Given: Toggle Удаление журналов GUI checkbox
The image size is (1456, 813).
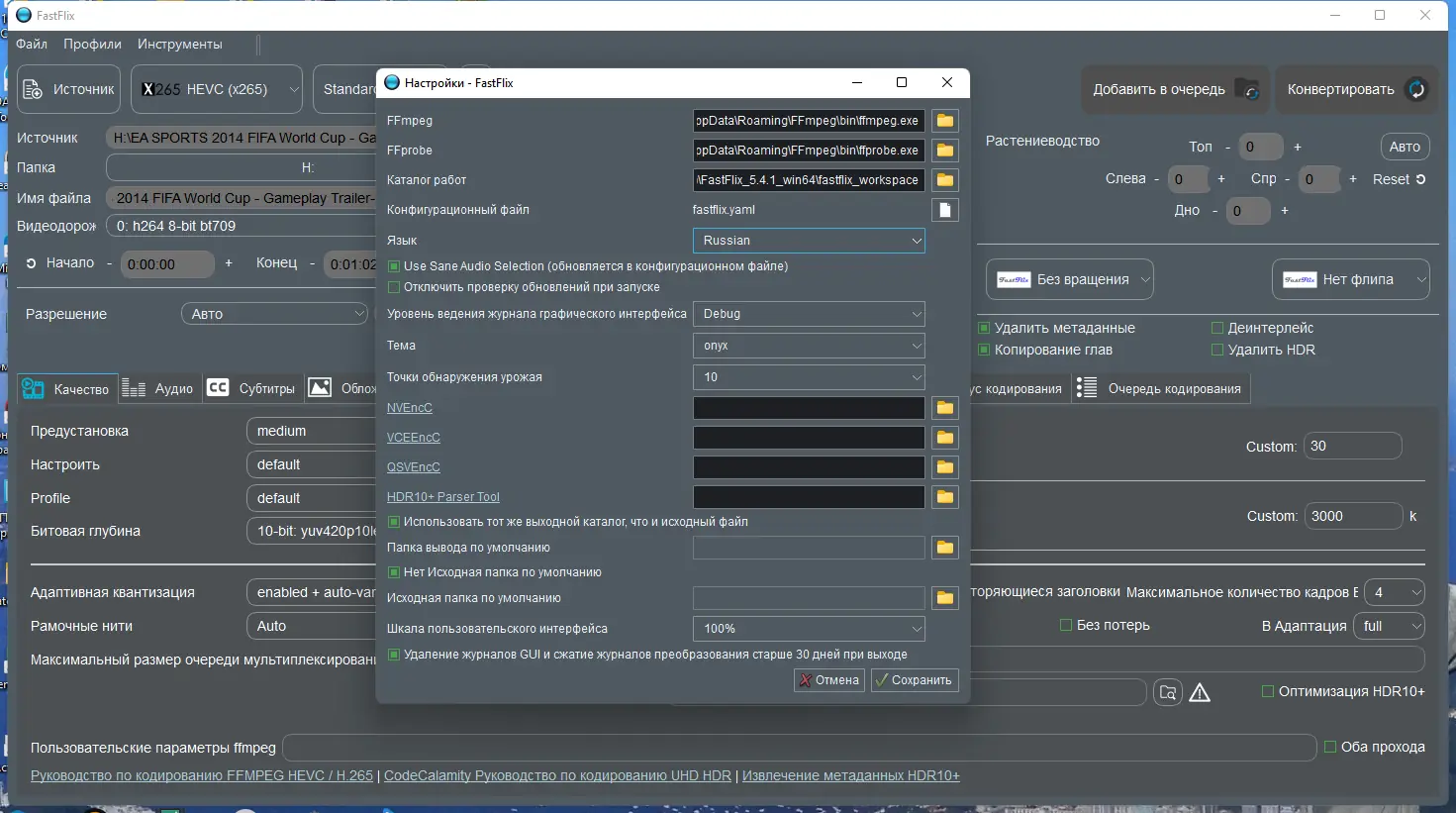Looking at the screenshot, I should click(394, 655).
